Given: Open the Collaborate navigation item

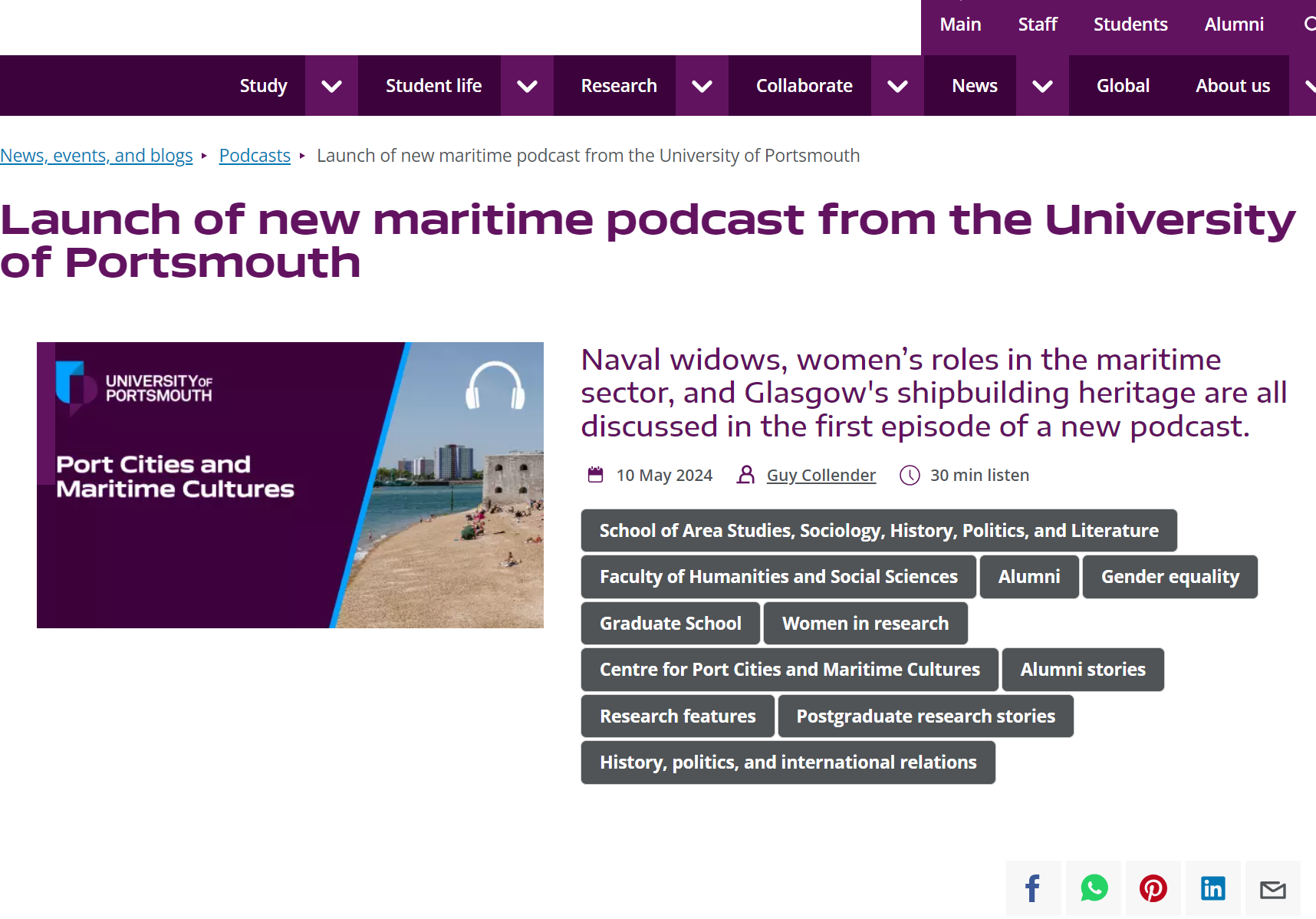Looking at the screenshot, I should [x=804, y=86].
